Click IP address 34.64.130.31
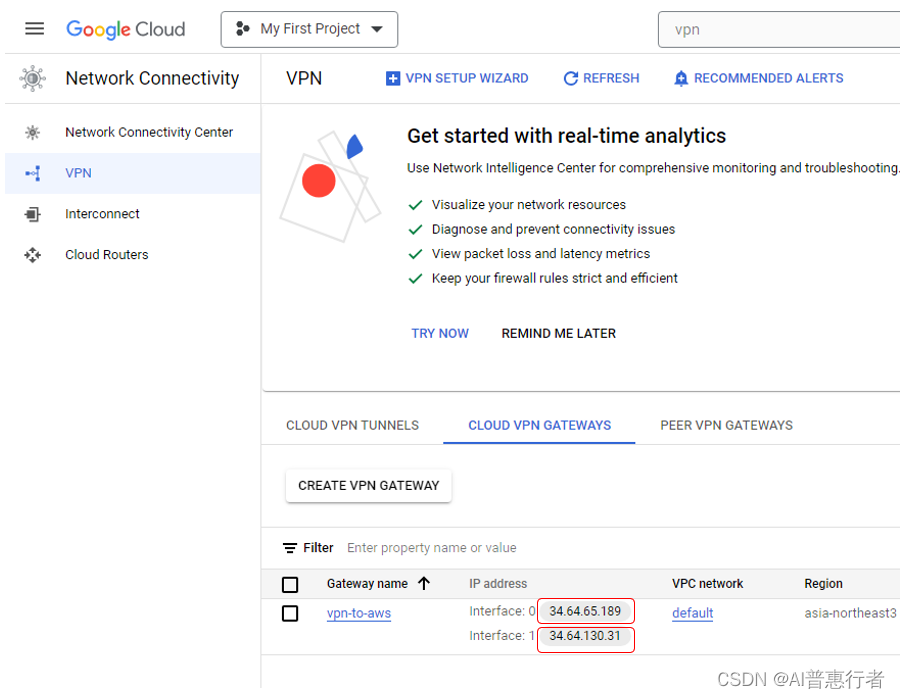 [x=585, y=636]
